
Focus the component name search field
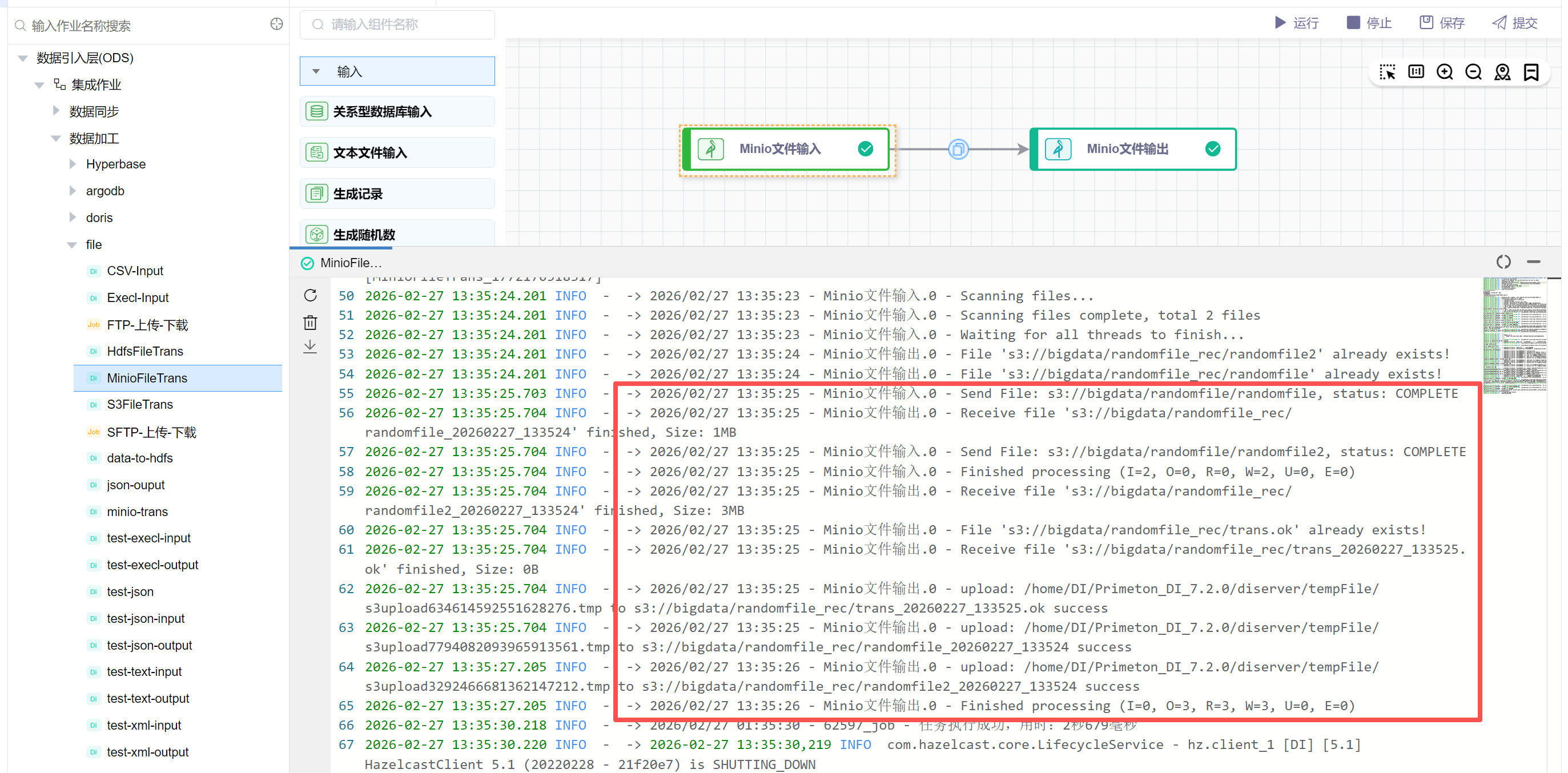pos(397,25)
